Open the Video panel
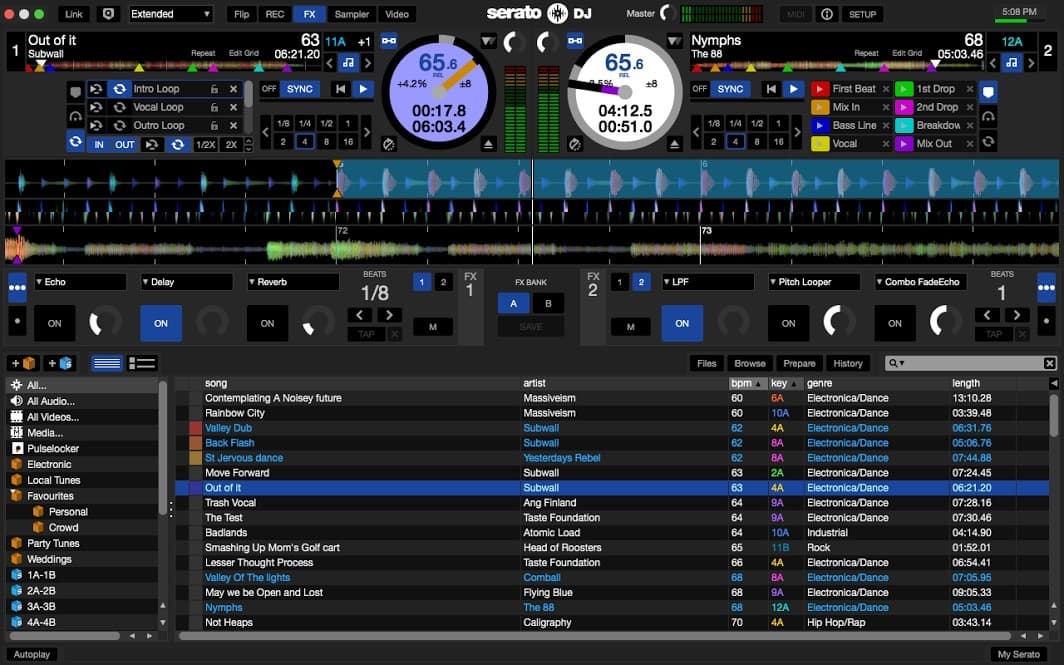This screenshot has height=665, width=1064. click(x=397, y=14)
